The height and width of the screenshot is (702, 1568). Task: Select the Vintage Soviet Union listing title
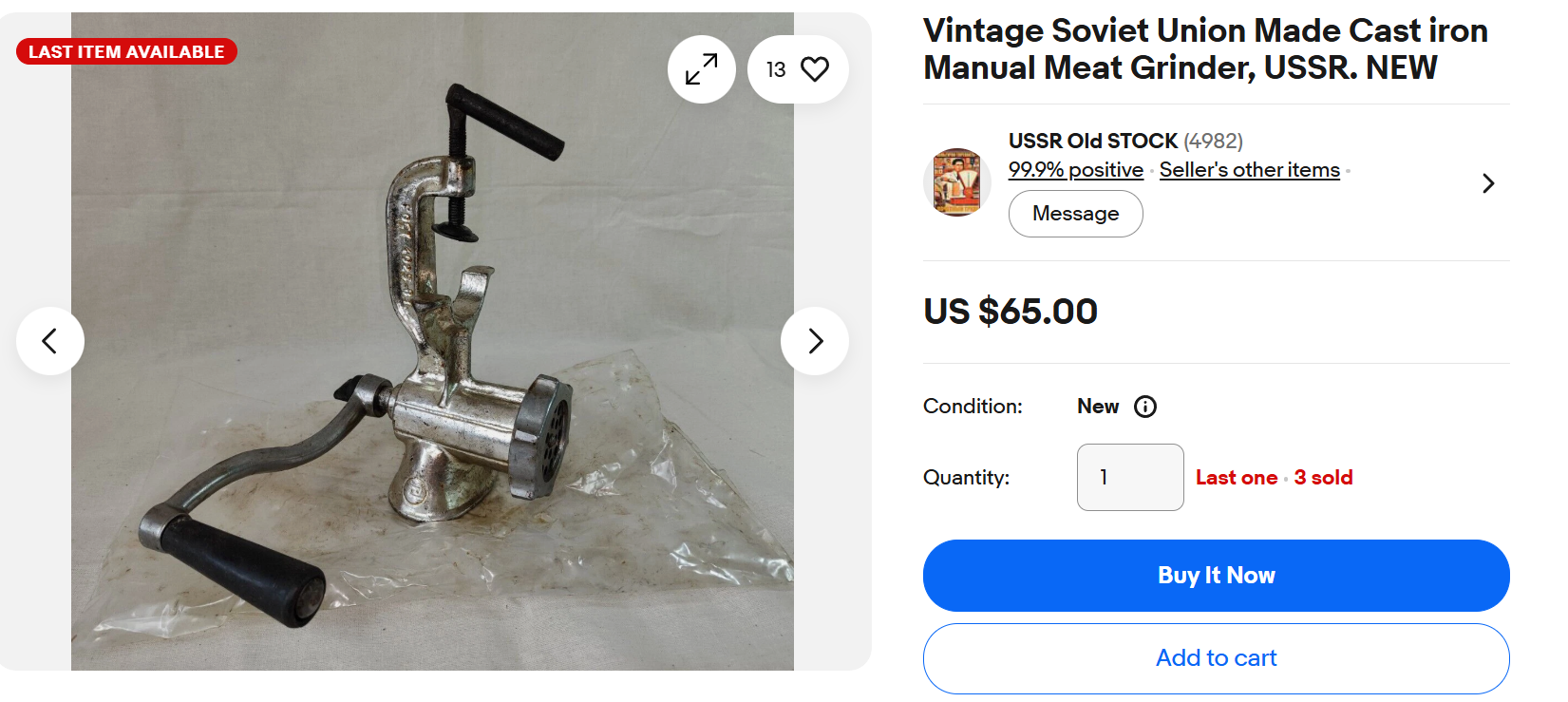click(x=1205, y=49)
